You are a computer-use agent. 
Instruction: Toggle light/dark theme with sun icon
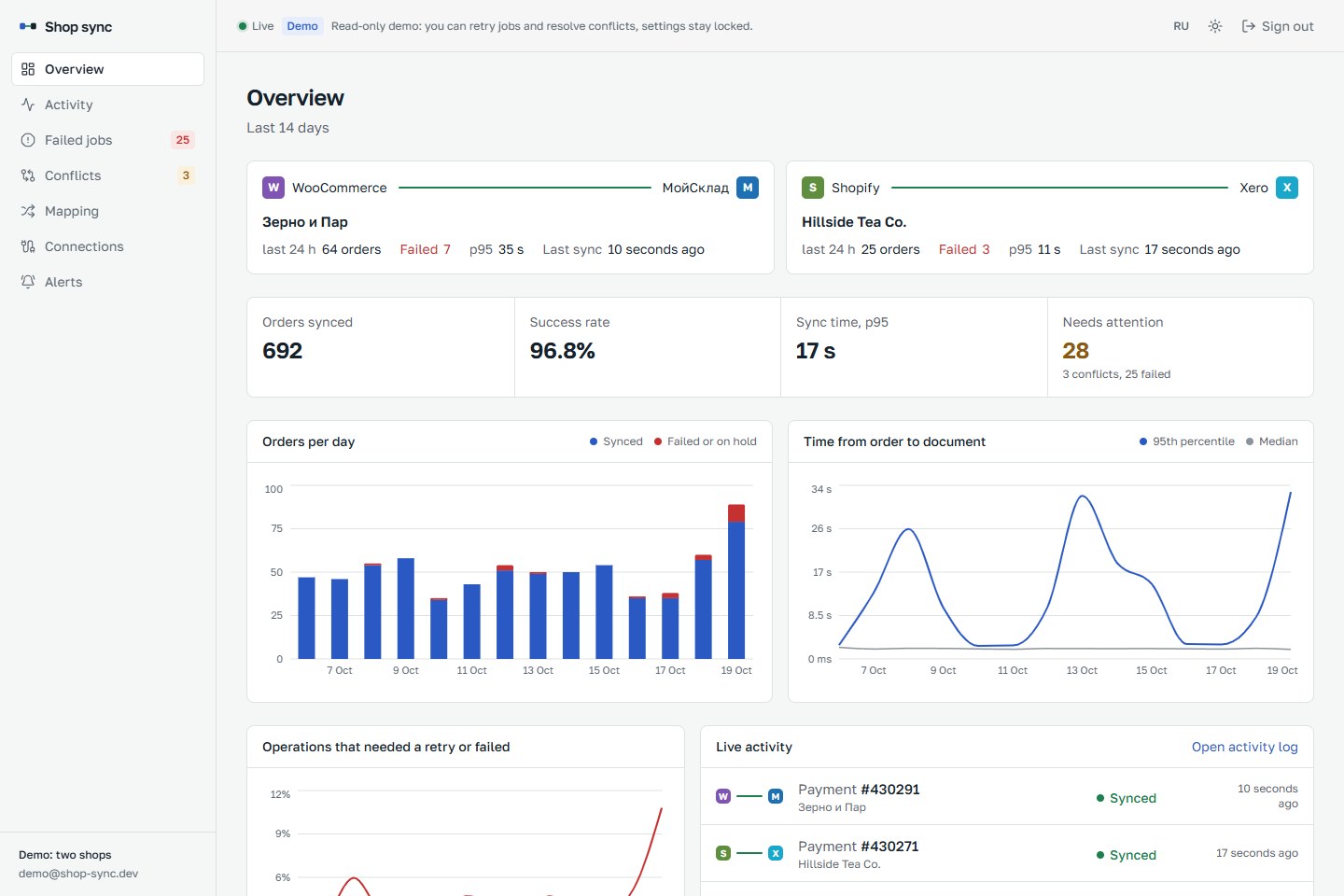tap(1215, 26)
